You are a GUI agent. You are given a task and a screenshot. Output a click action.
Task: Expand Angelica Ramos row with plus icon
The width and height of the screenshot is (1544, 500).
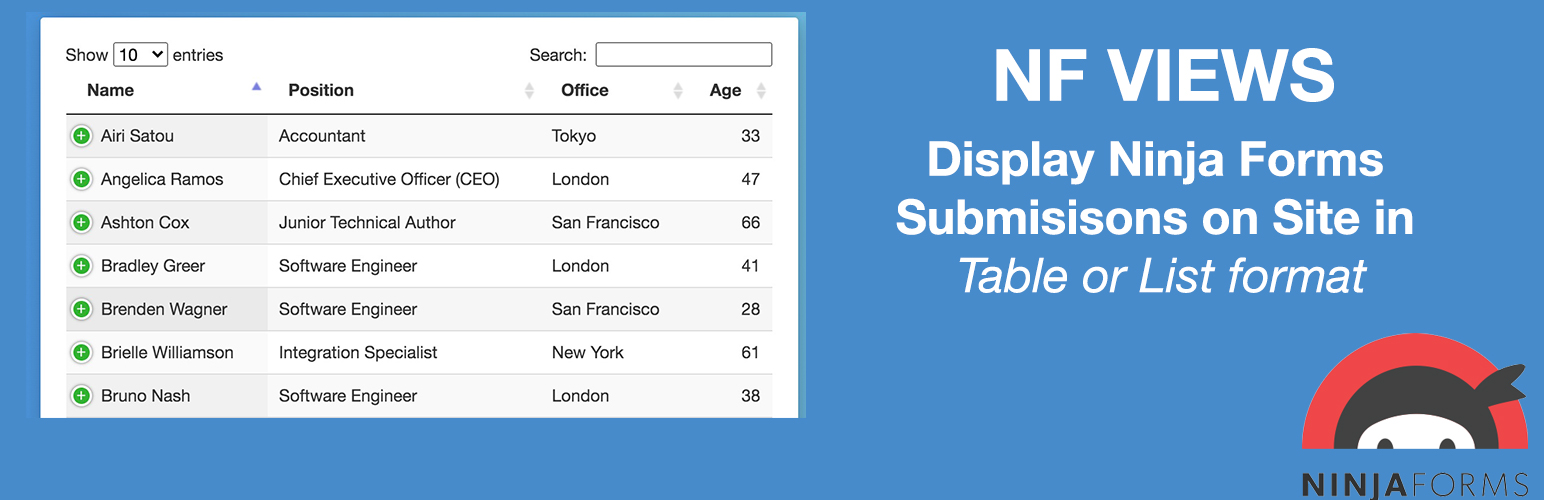81,180
